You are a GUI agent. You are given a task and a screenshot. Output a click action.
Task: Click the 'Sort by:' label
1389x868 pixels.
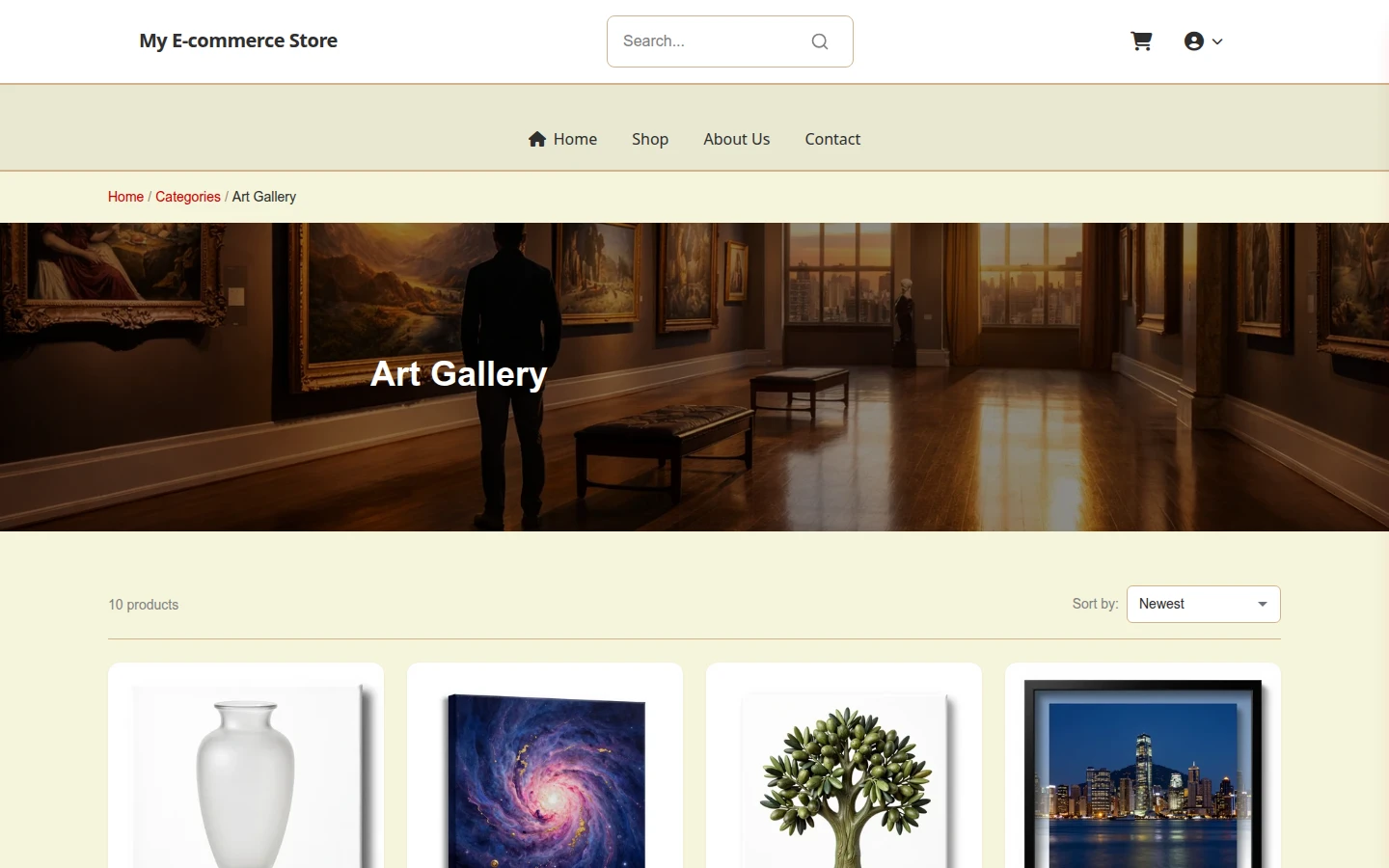coord(1095,604)
